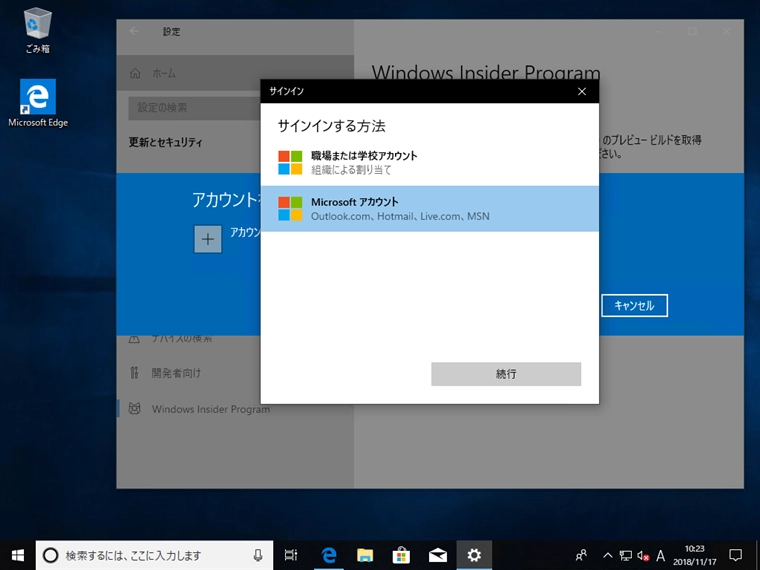This screenshot has height=570, width=760.
Task: Open Microsoft Store from taskbar
Action: click(x=401, y=555)
